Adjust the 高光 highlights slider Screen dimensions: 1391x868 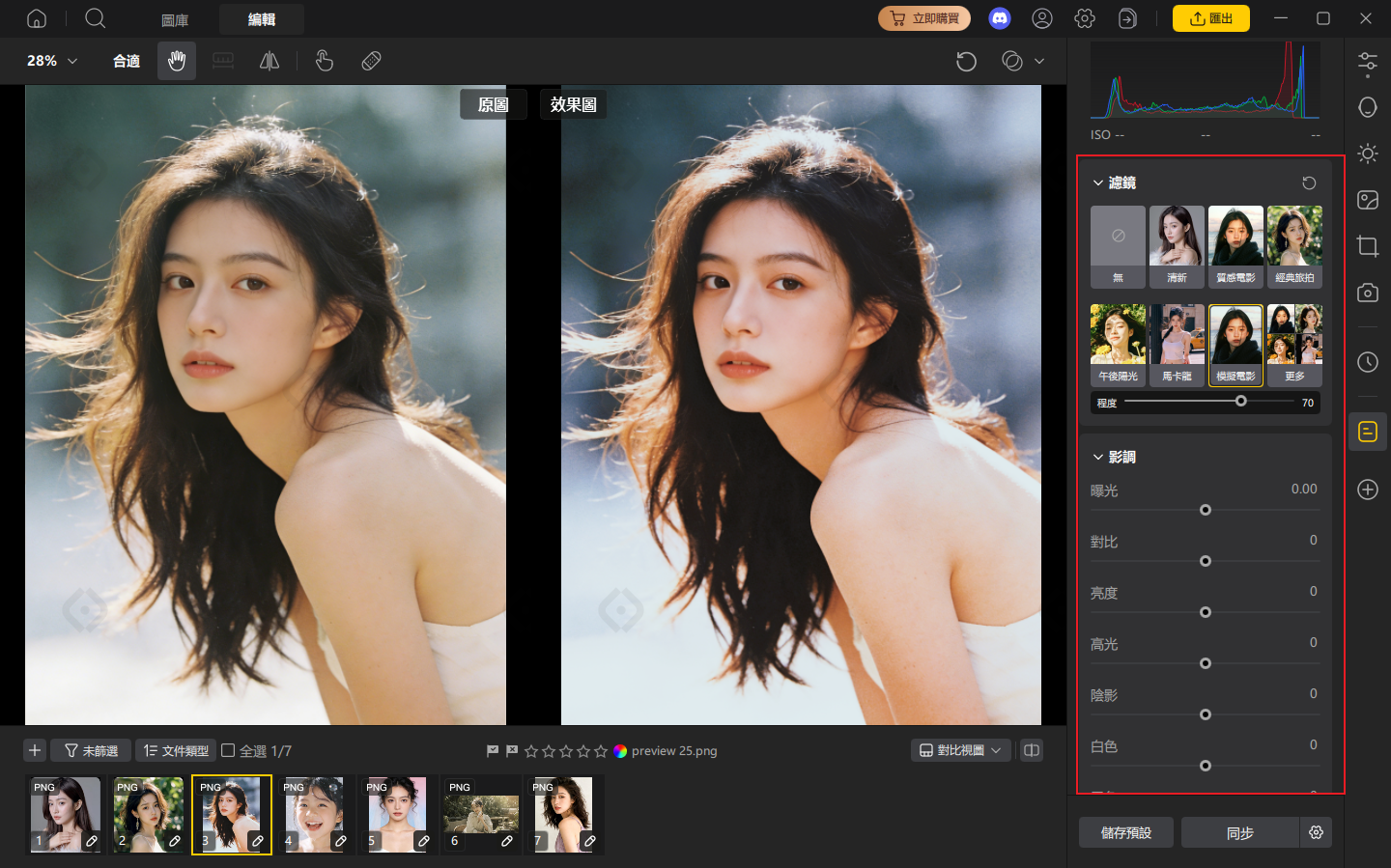click(1206, 663)
